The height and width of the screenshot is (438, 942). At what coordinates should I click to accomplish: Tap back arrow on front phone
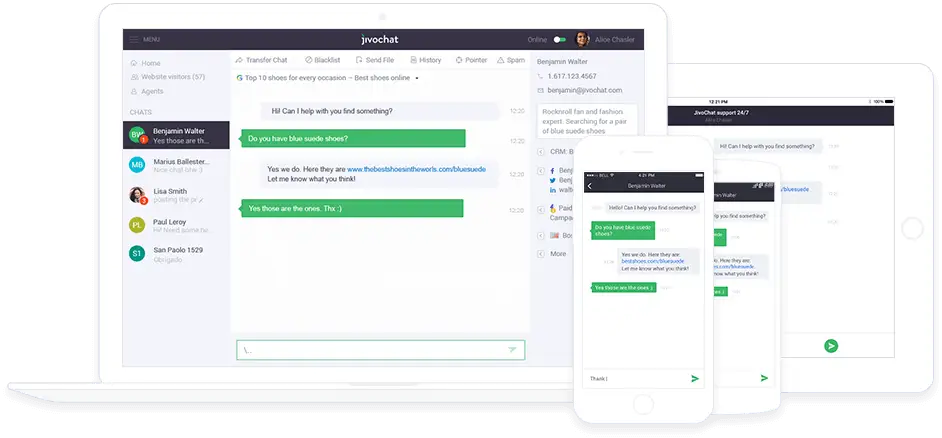pos(589,186)
